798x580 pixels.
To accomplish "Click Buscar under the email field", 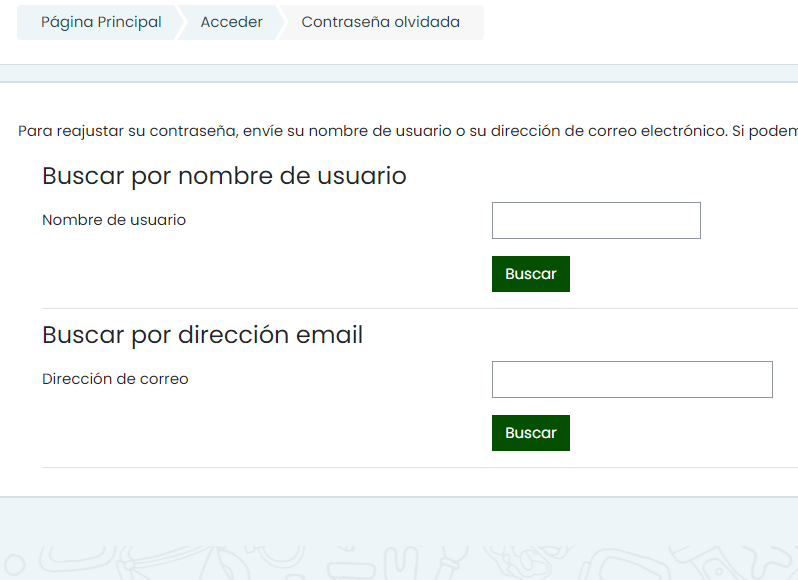I will 531,433.
